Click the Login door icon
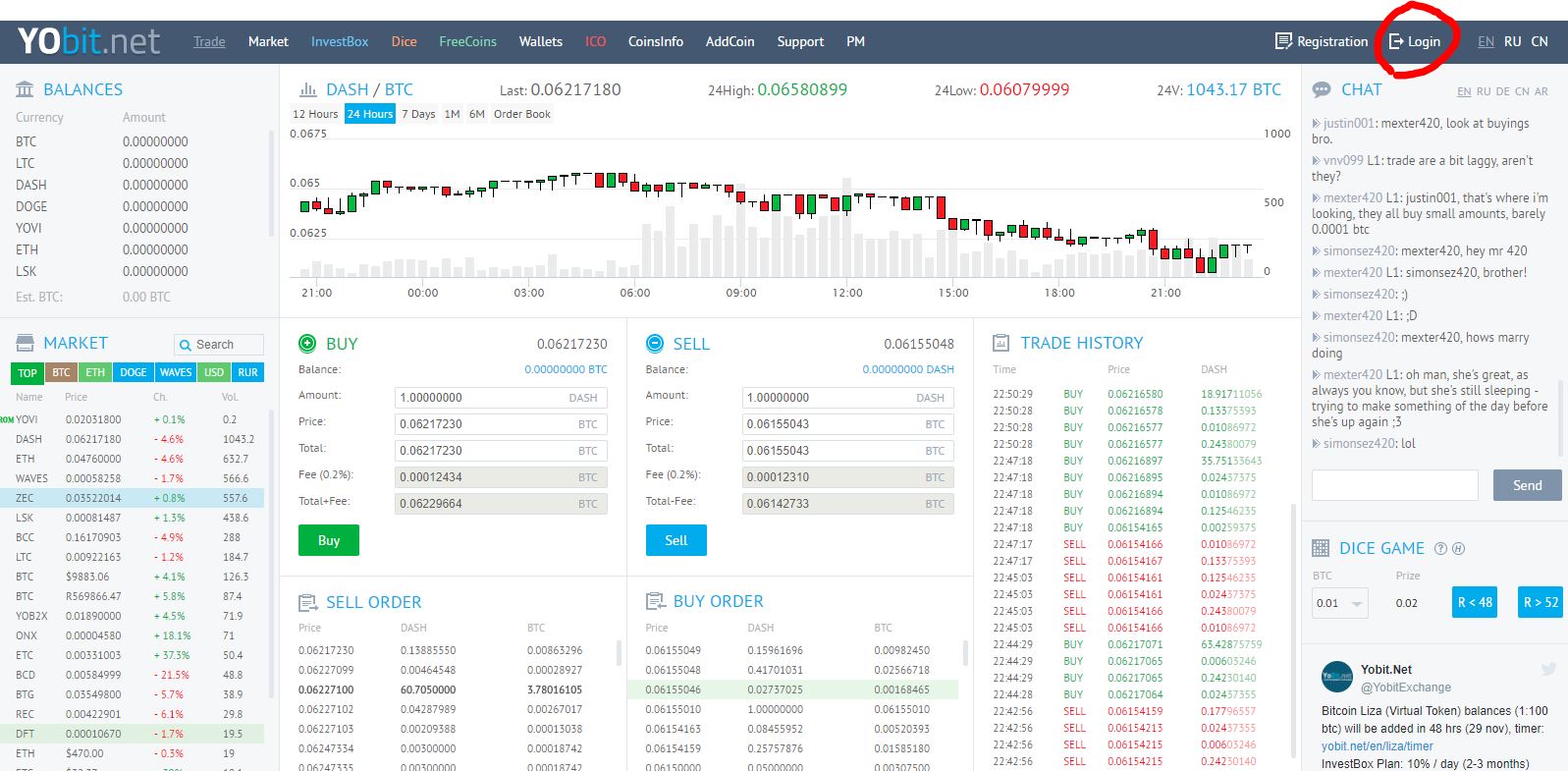 (1395, 41)
